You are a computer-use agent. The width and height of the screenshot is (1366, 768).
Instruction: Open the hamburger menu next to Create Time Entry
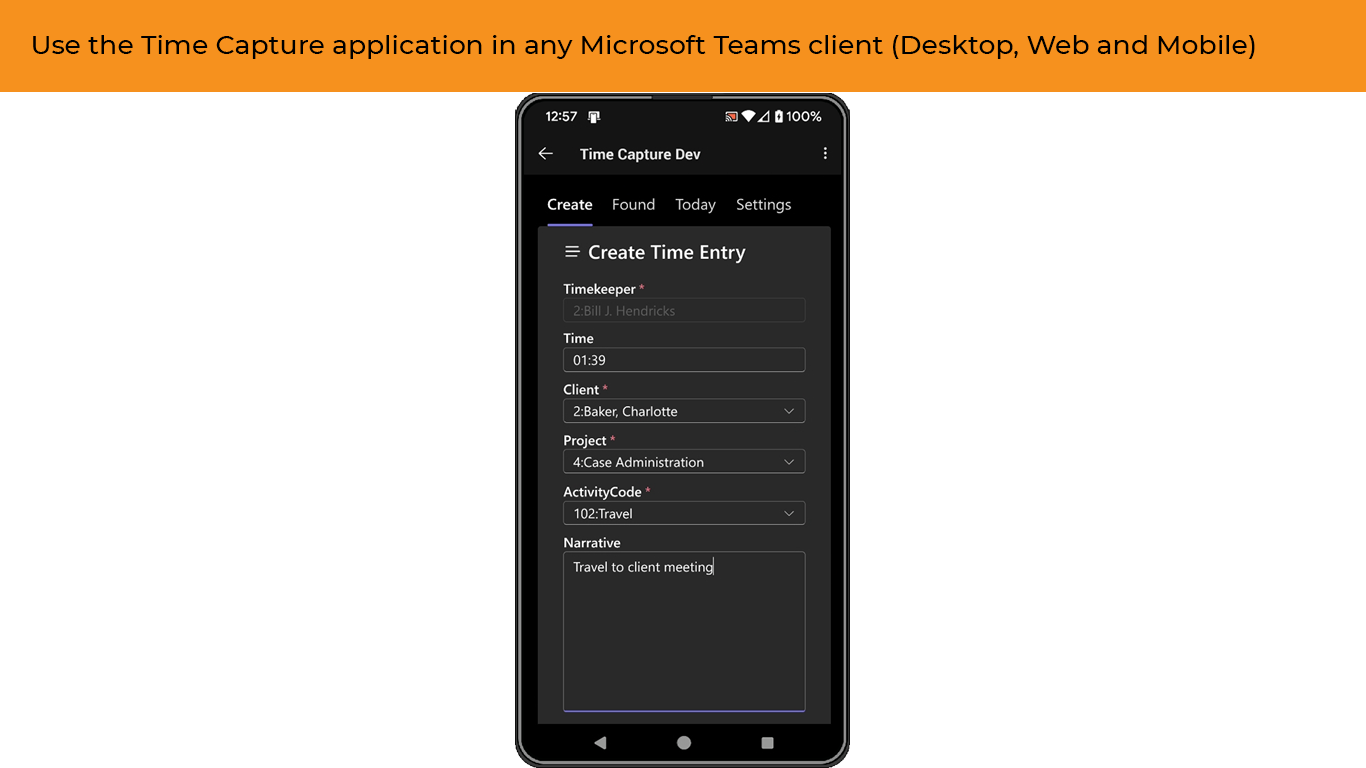(x=572, y=252)
